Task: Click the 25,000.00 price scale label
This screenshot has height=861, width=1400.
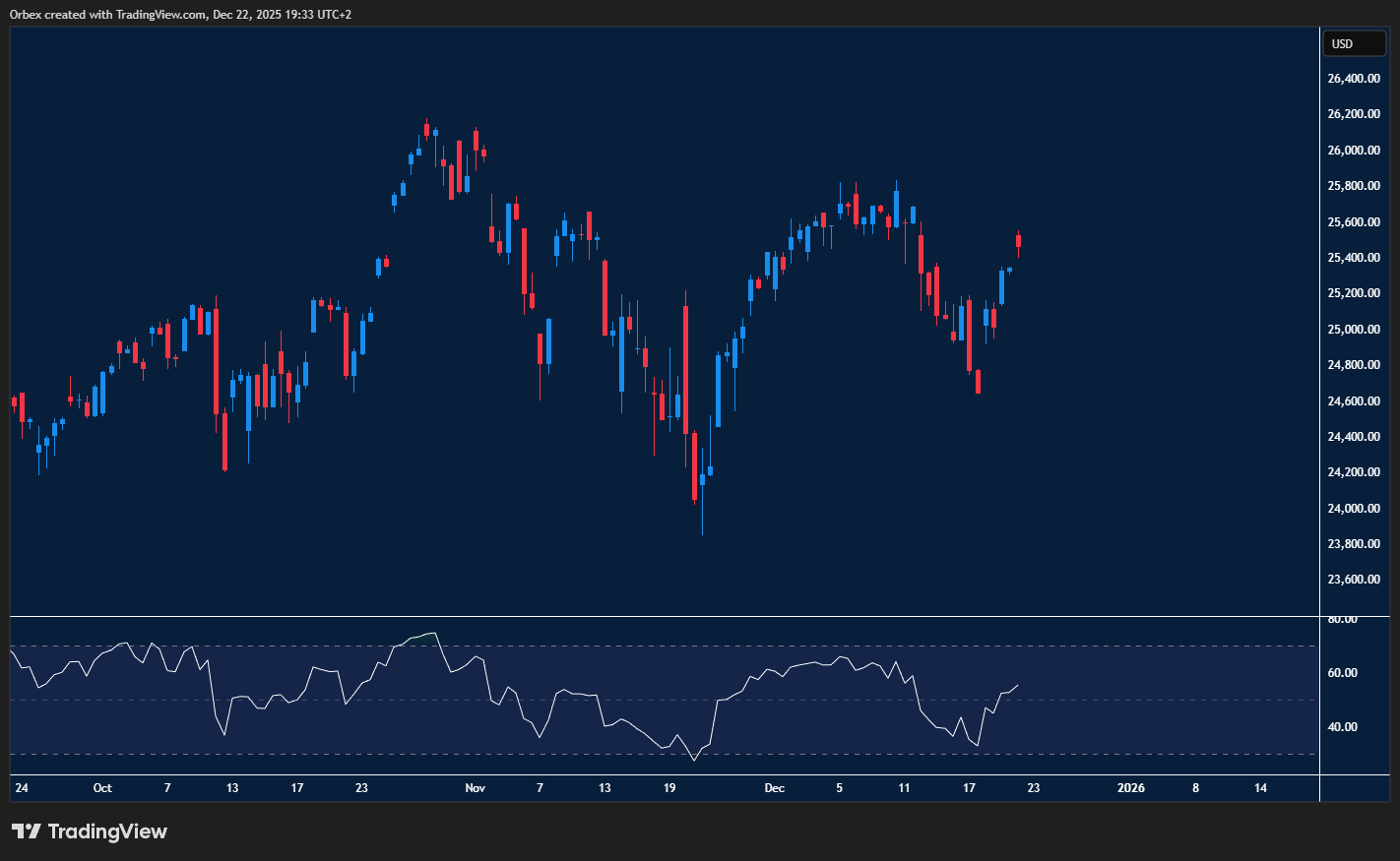Action: [1353, 330]
